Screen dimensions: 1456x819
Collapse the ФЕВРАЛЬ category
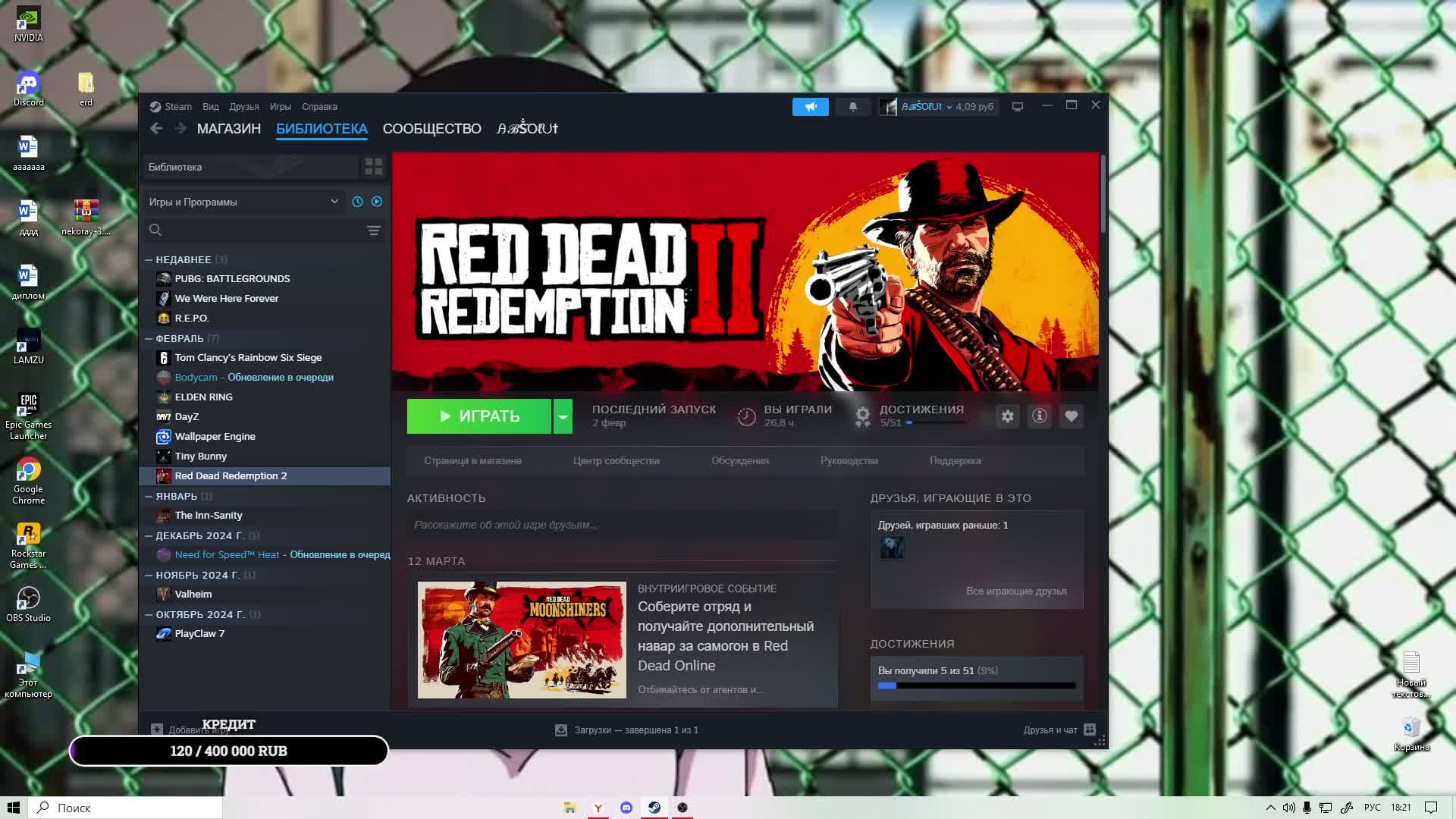pyautogui.click(x=149, y=338)
